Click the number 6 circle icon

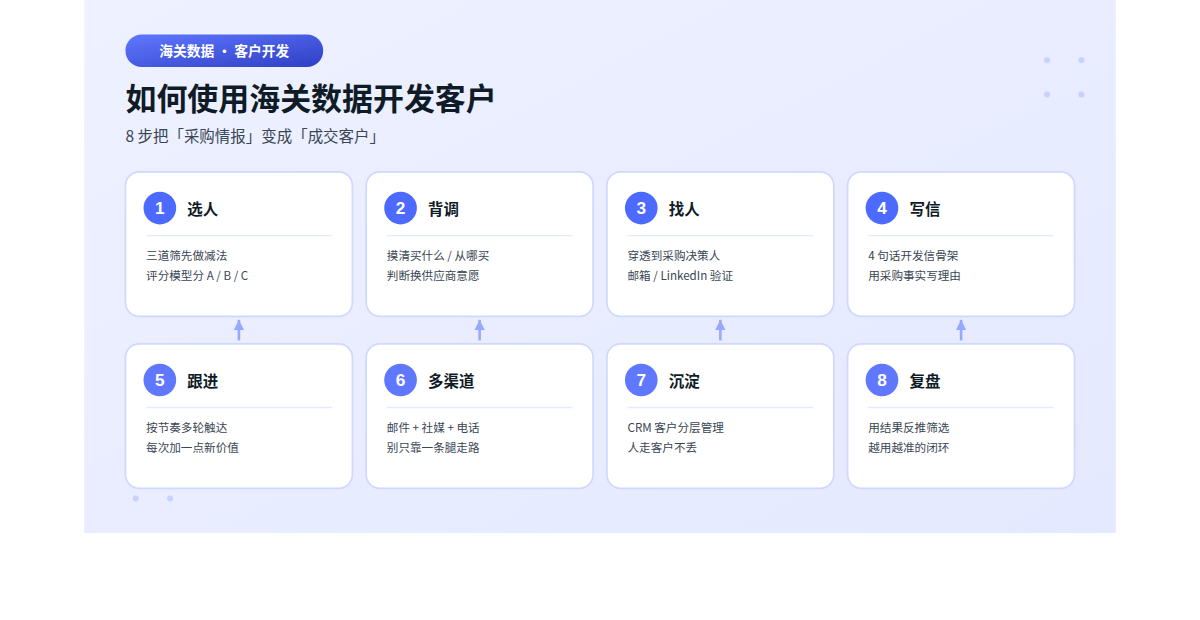pos(401,380)
